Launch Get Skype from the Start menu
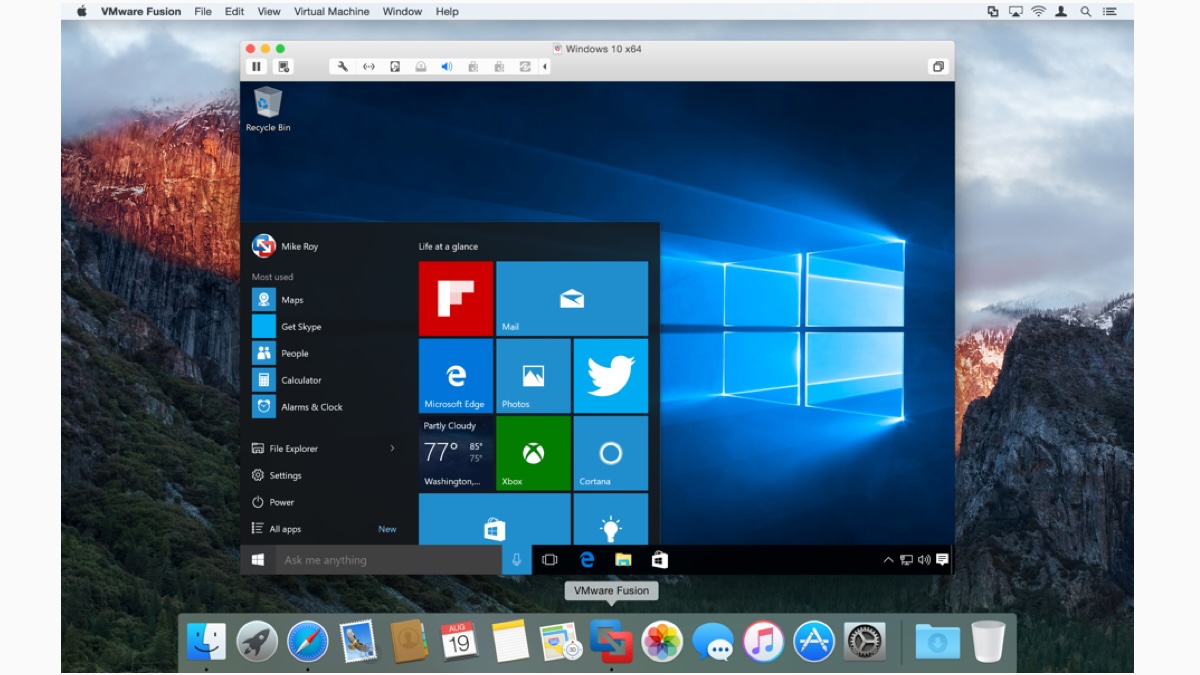 coord(287,326)
